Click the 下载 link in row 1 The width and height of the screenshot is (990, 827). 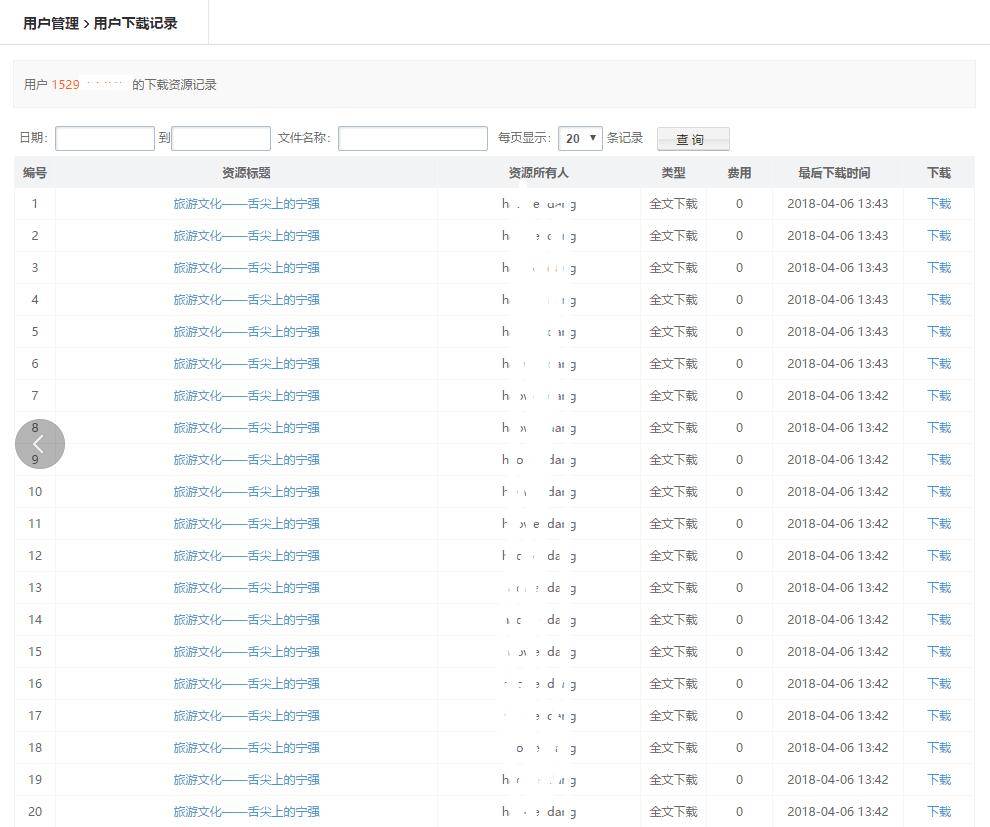pos(938,204)
